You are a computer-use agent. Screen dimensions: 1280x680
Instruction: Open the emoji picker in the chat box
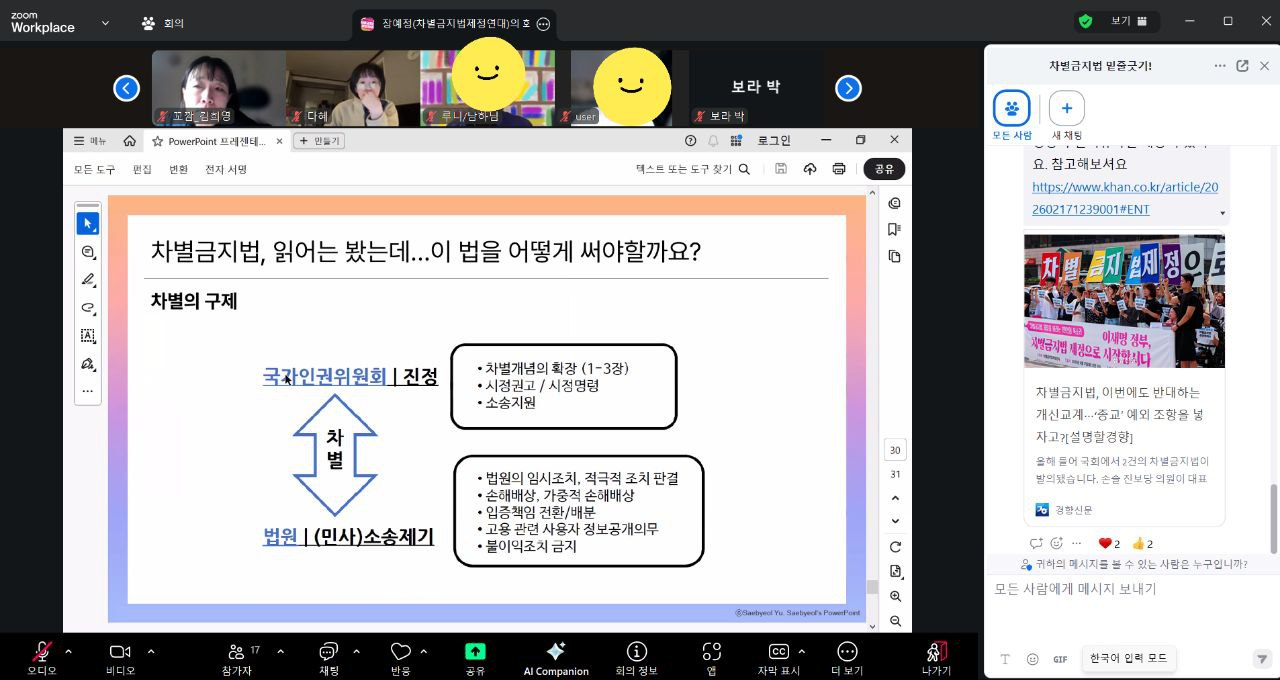[x=1033, y=659]
